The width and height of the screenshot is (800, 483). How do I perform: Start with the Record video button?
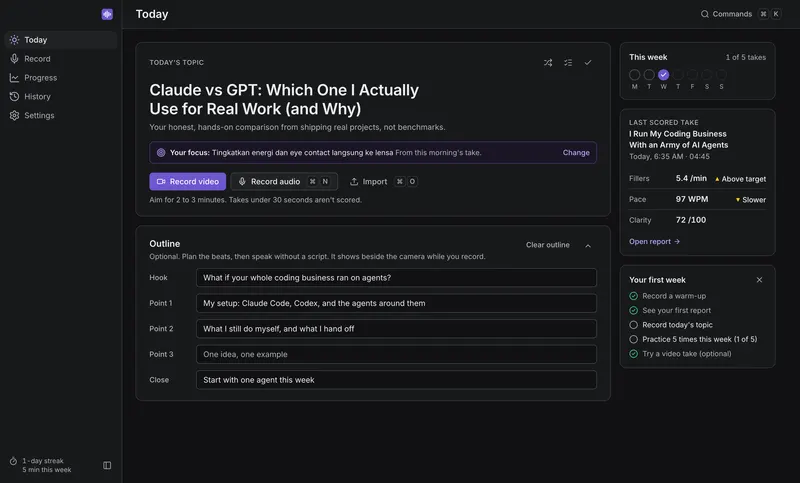coord(188,182)
